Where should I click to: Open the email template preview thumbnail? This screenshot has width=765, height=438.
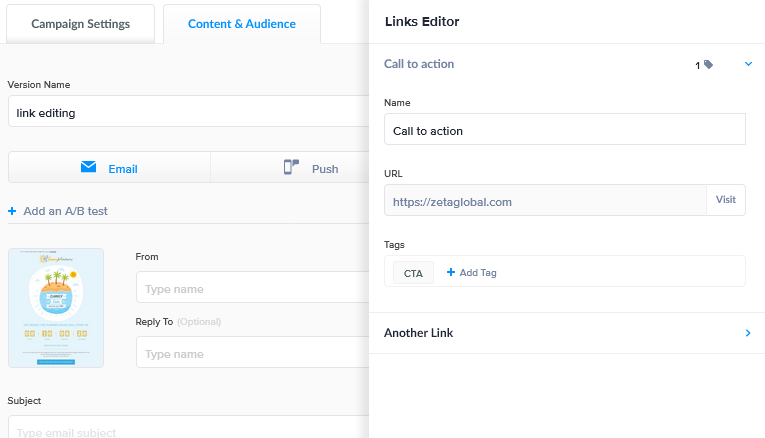click(x=56, y=308)
